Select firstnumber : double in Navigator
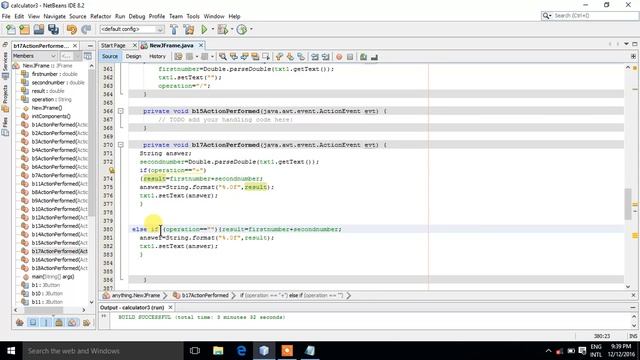Viewport: 640px width, 360px height. point(55,74)
